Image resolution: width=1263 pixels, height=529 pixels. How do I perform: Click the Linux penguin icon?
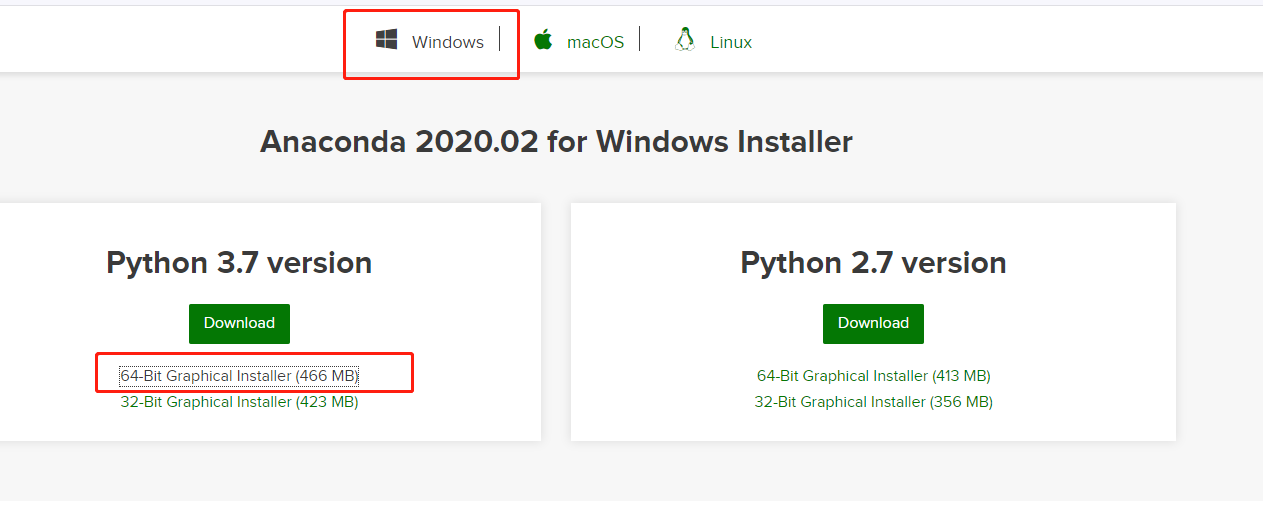coord(685,40)
